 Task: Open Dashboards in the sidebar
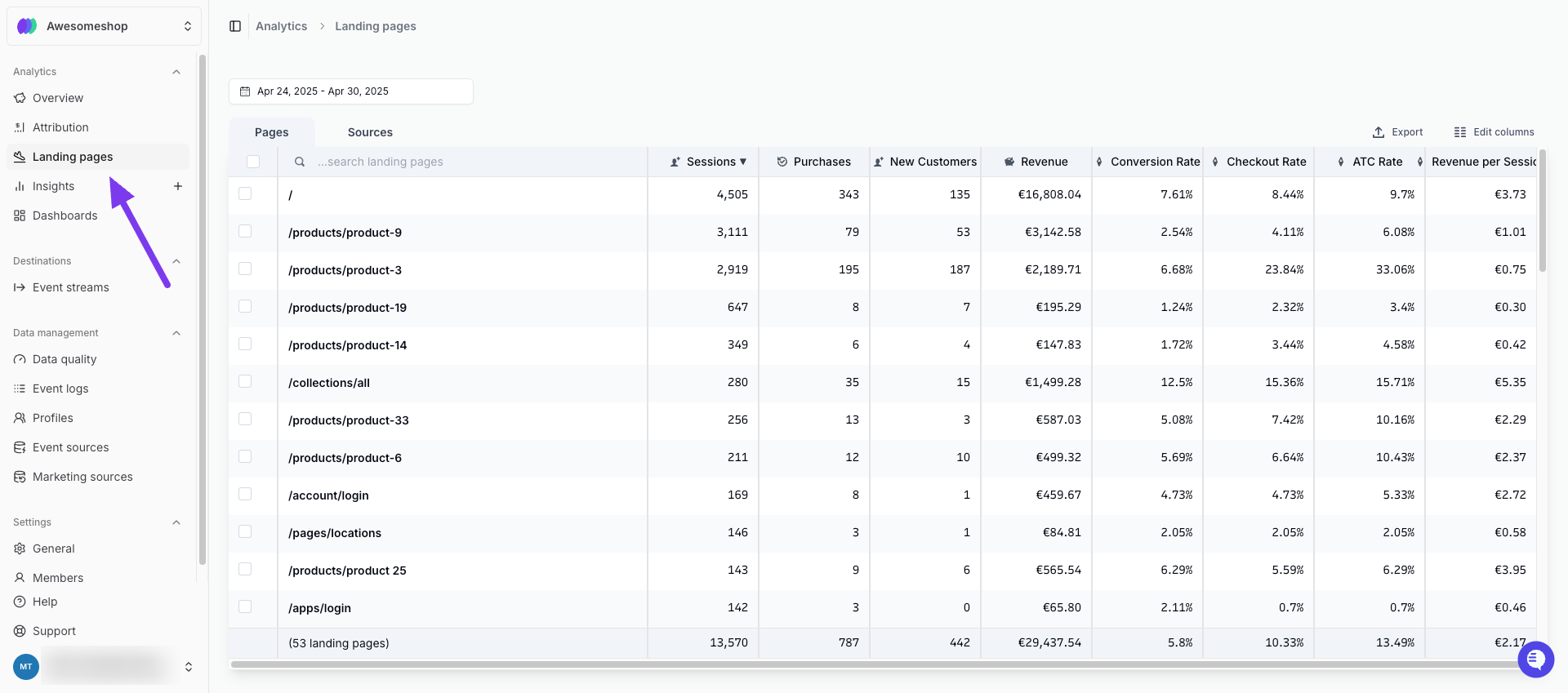click(x=98, y=215)
